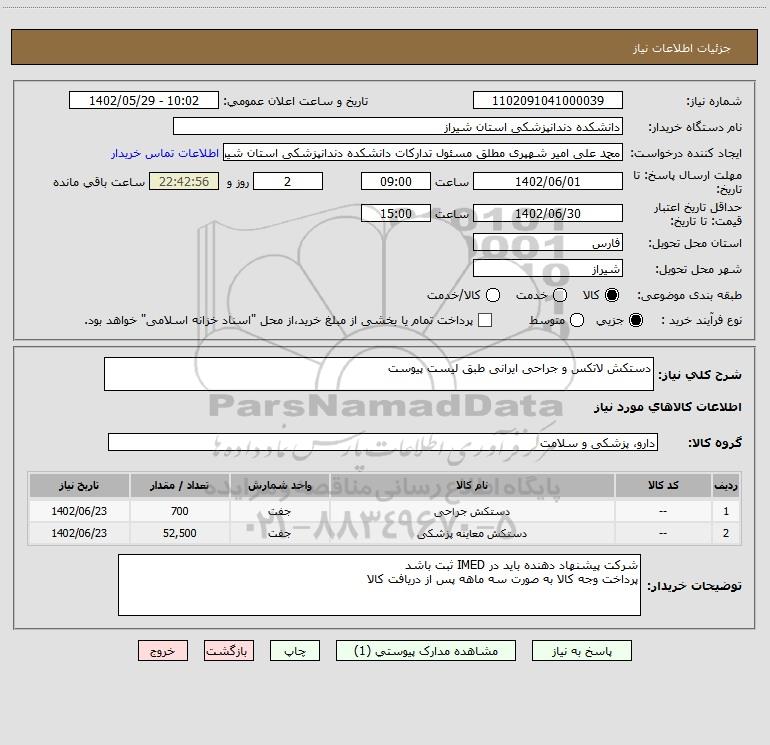The width and height of the screenshot is (770, 745).
Task: Click the deadline time field 09:00
Action: point(396,182)
